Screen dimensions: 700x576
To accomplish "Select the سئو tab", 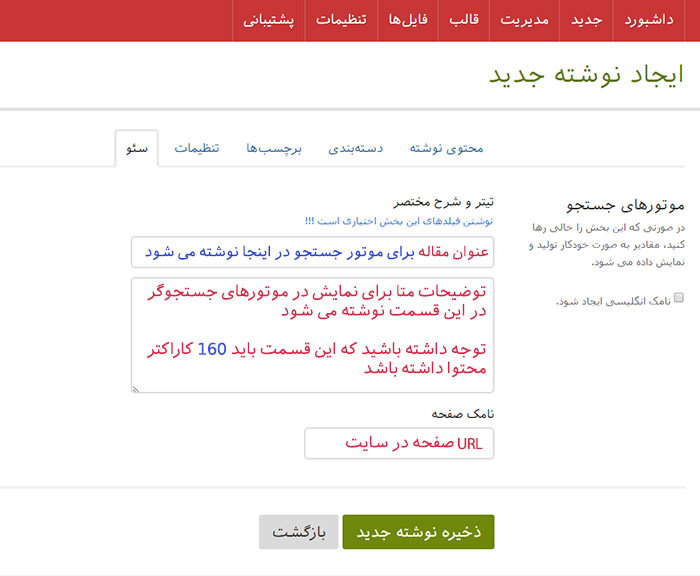I will (137, 148).
